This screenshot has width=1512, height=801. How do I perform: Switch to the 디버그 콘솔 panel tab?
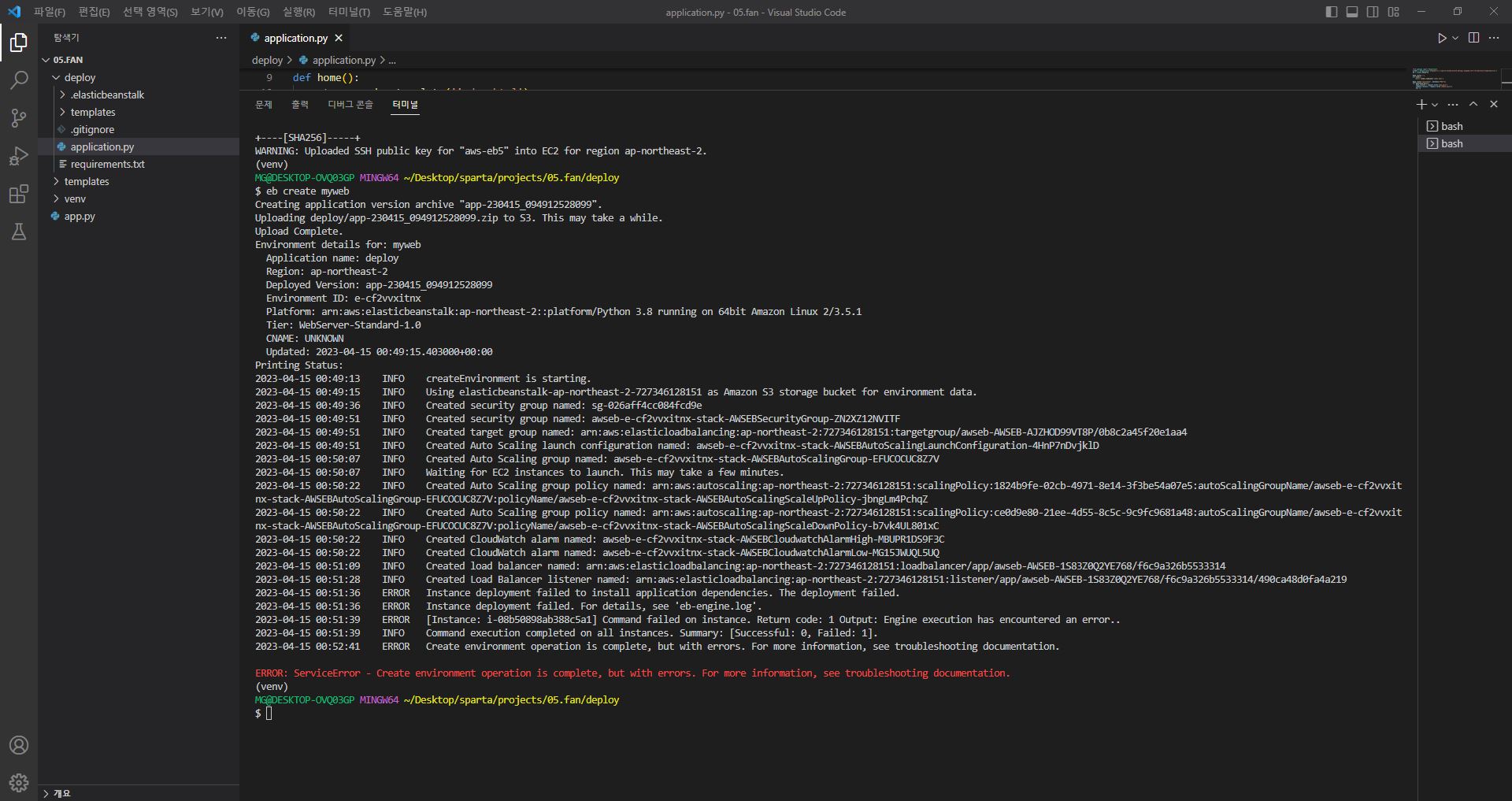[350, 104]
